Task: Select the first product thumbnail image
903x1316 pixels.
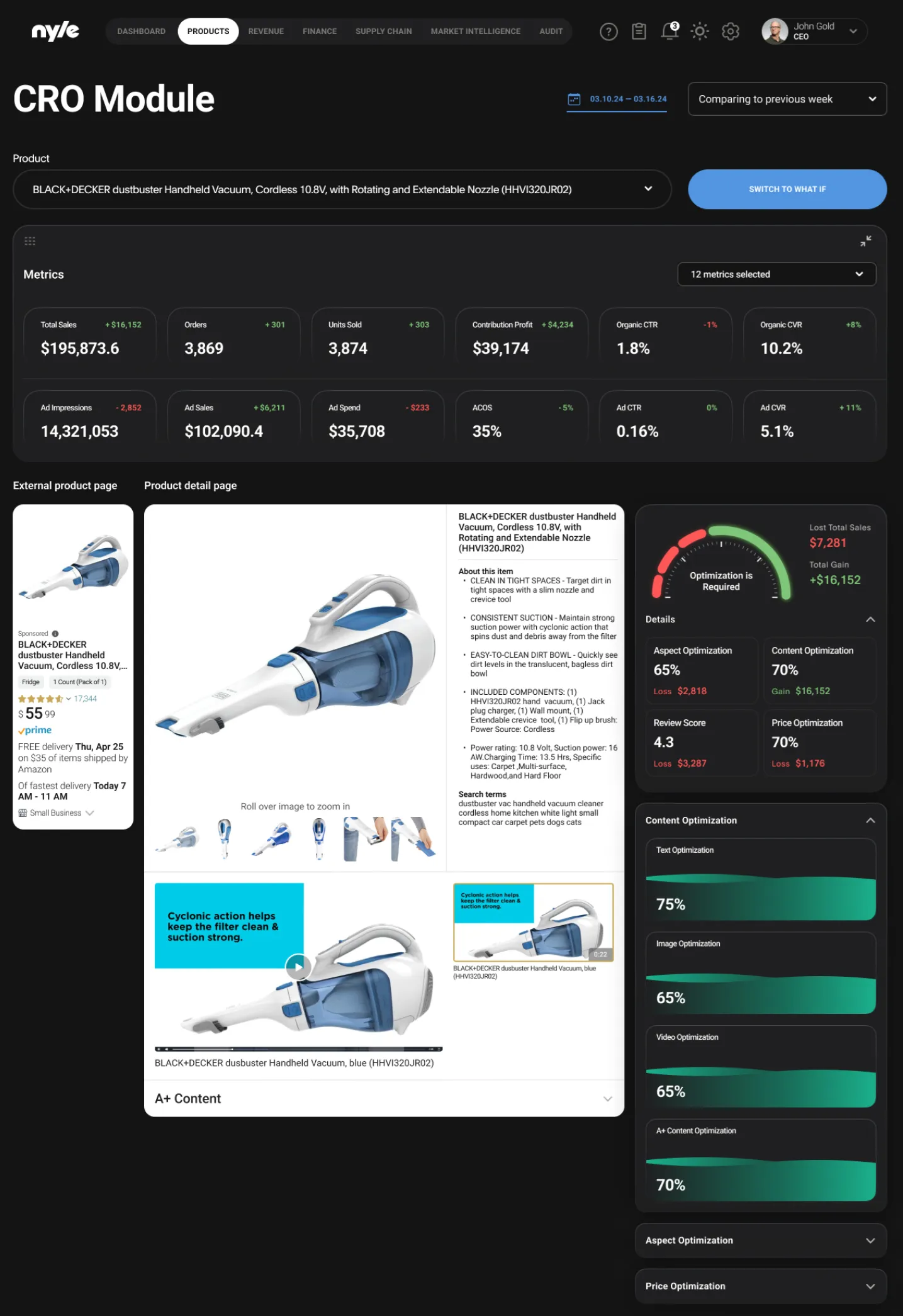Action: pos(177,839)
